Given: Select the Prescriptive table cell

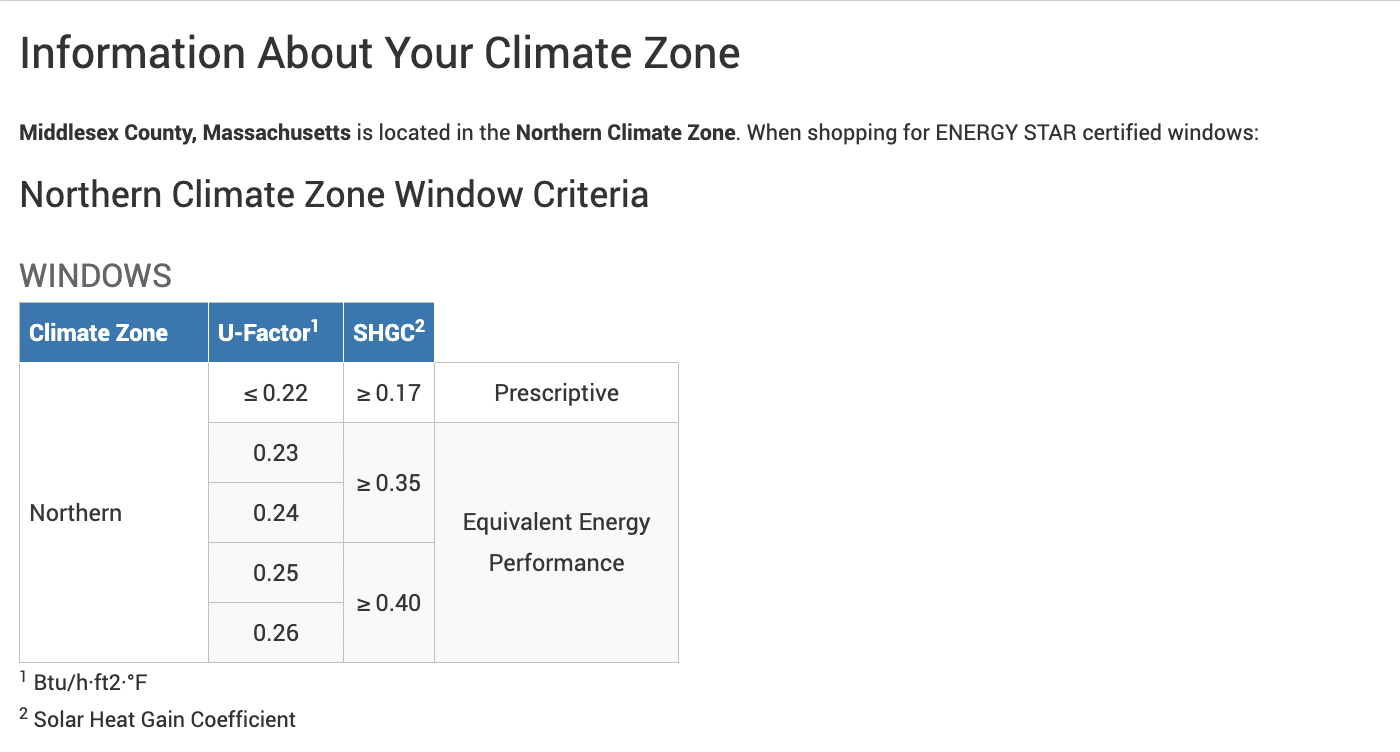Looking at the screenshot, I should click(x=557, y=393).
